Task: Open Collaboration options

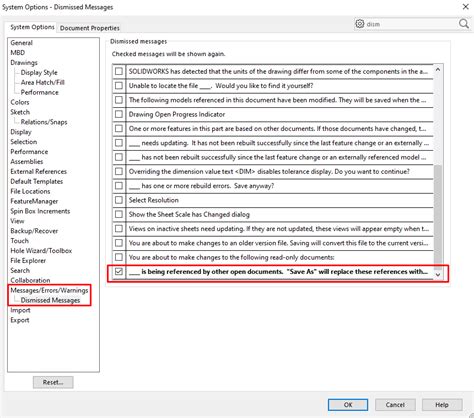Action: click(x=30, y=280)
